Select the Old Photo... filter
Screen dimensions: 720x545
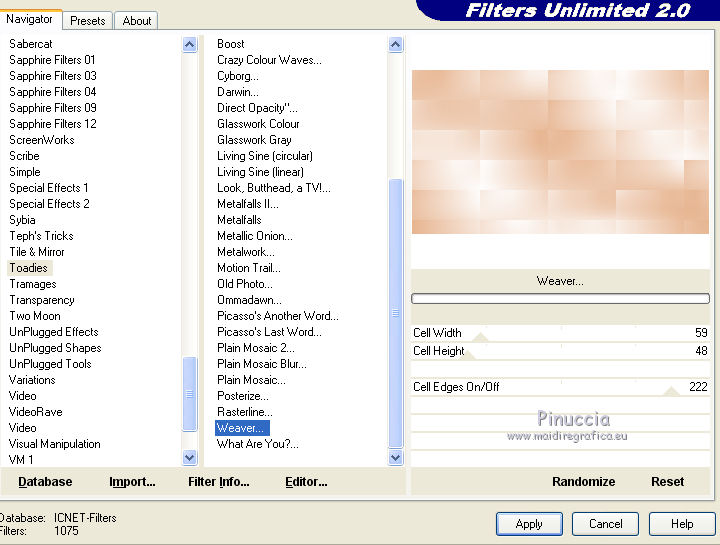[244, 284]
